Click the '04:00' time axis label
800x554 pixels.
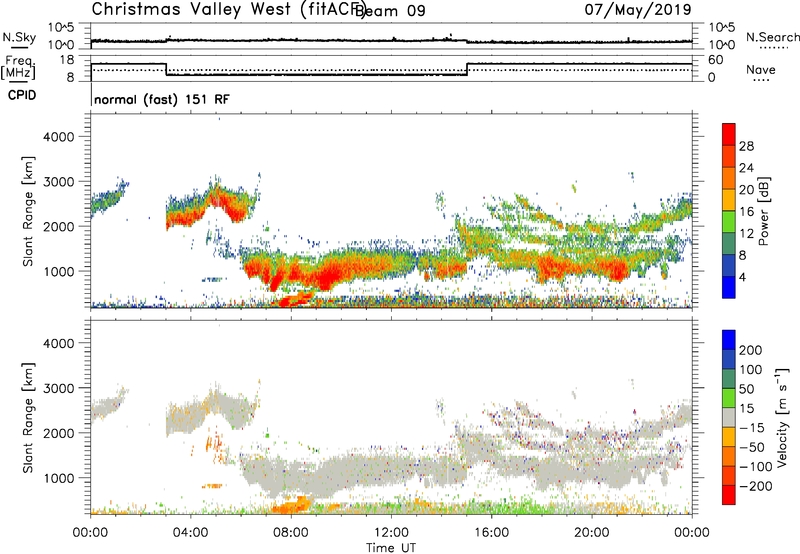tap(191, 533)
